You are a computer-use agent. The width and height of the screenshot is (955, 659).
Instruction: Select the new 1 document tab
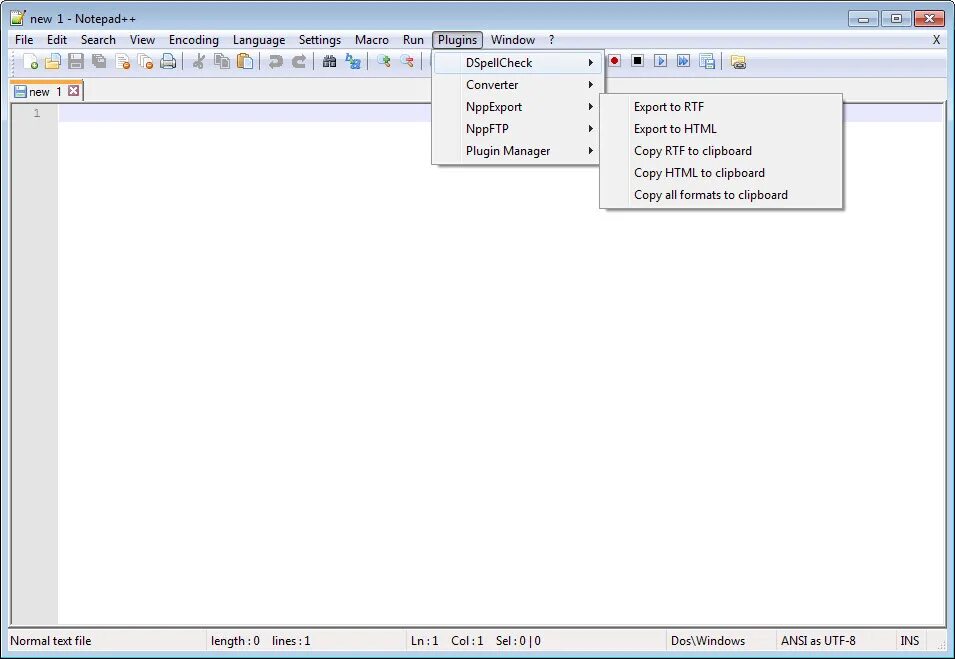(47, 91)
